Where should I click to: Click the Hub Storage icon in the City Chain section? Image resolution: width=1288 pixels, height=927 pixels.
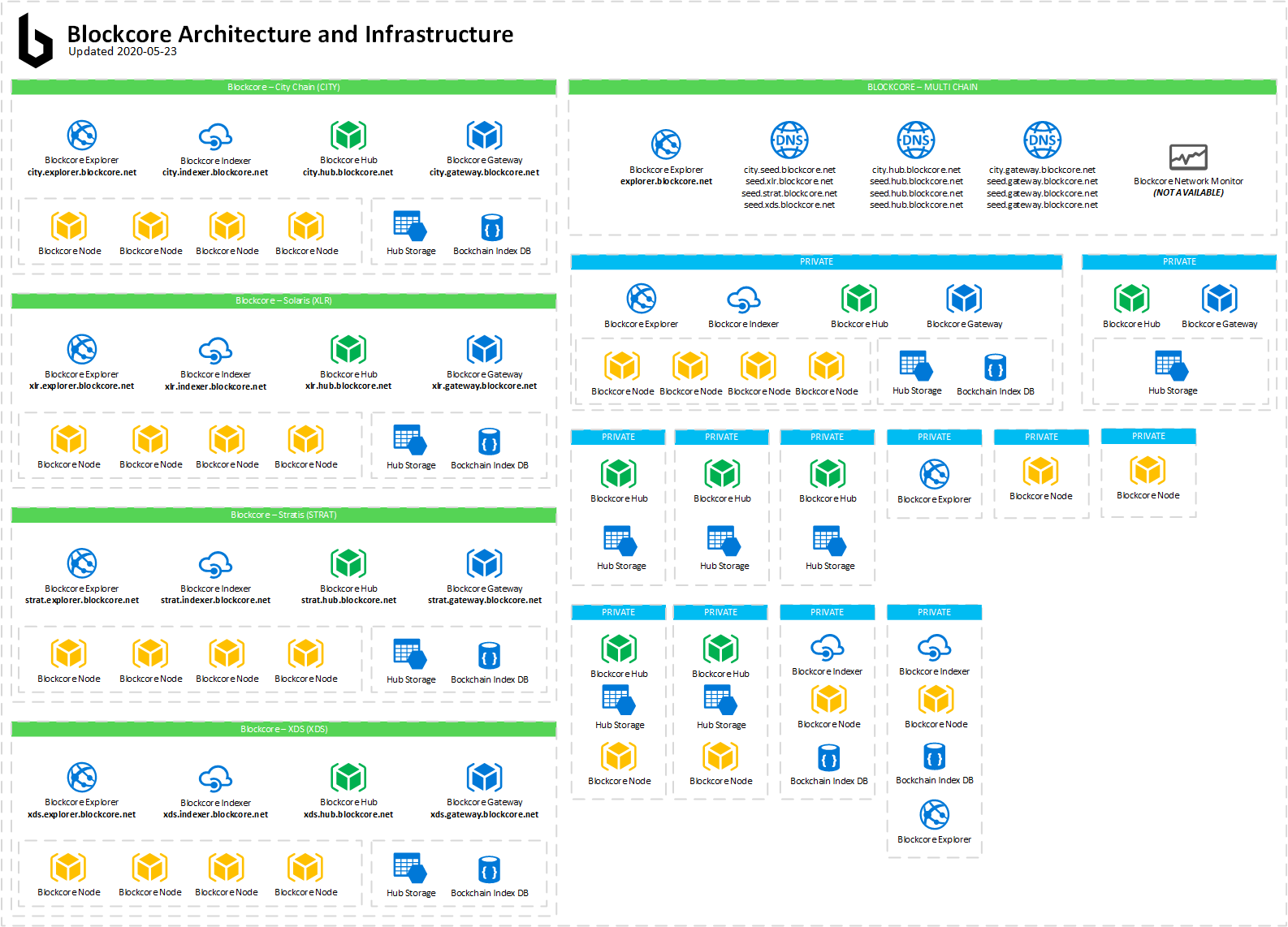[x=410, y=226]
